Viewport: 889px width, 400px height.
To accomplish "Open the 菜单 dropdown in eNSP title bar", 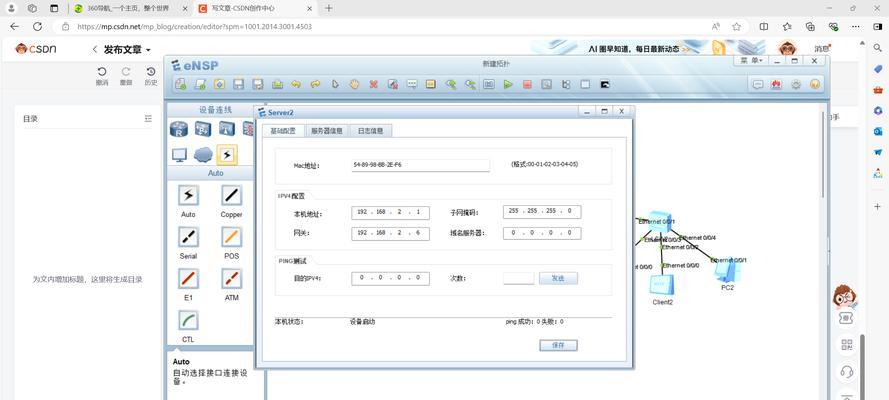I will coord(753,60).
